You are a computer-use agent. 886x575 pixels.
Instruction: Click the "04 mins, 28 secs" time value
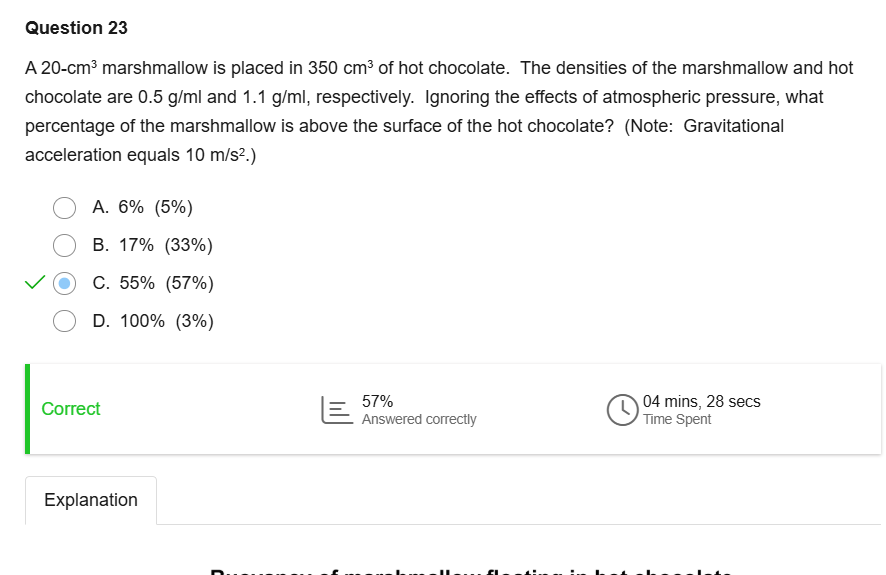point(702,401)
